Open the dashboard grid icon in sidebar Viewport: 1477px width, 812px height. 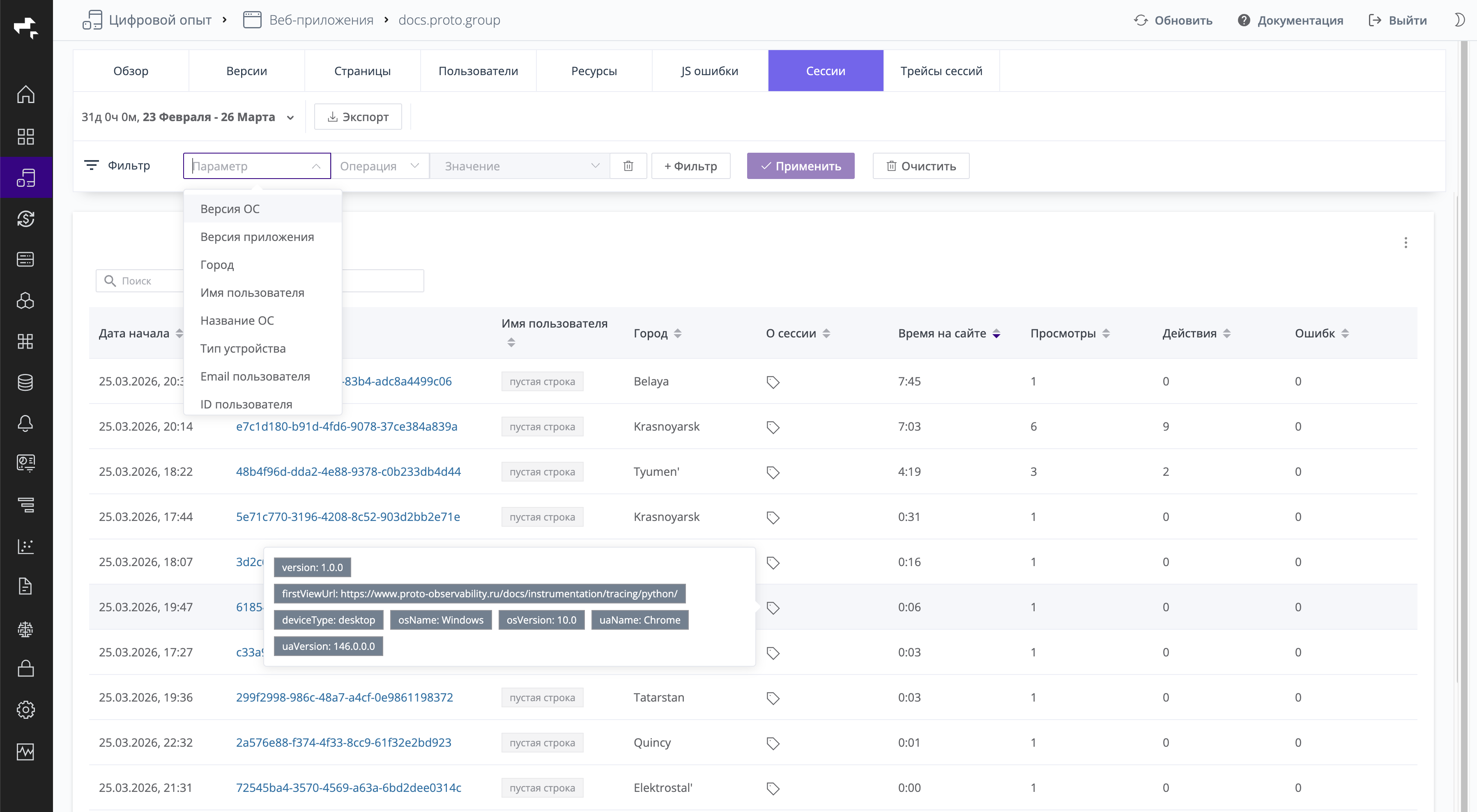26,136
